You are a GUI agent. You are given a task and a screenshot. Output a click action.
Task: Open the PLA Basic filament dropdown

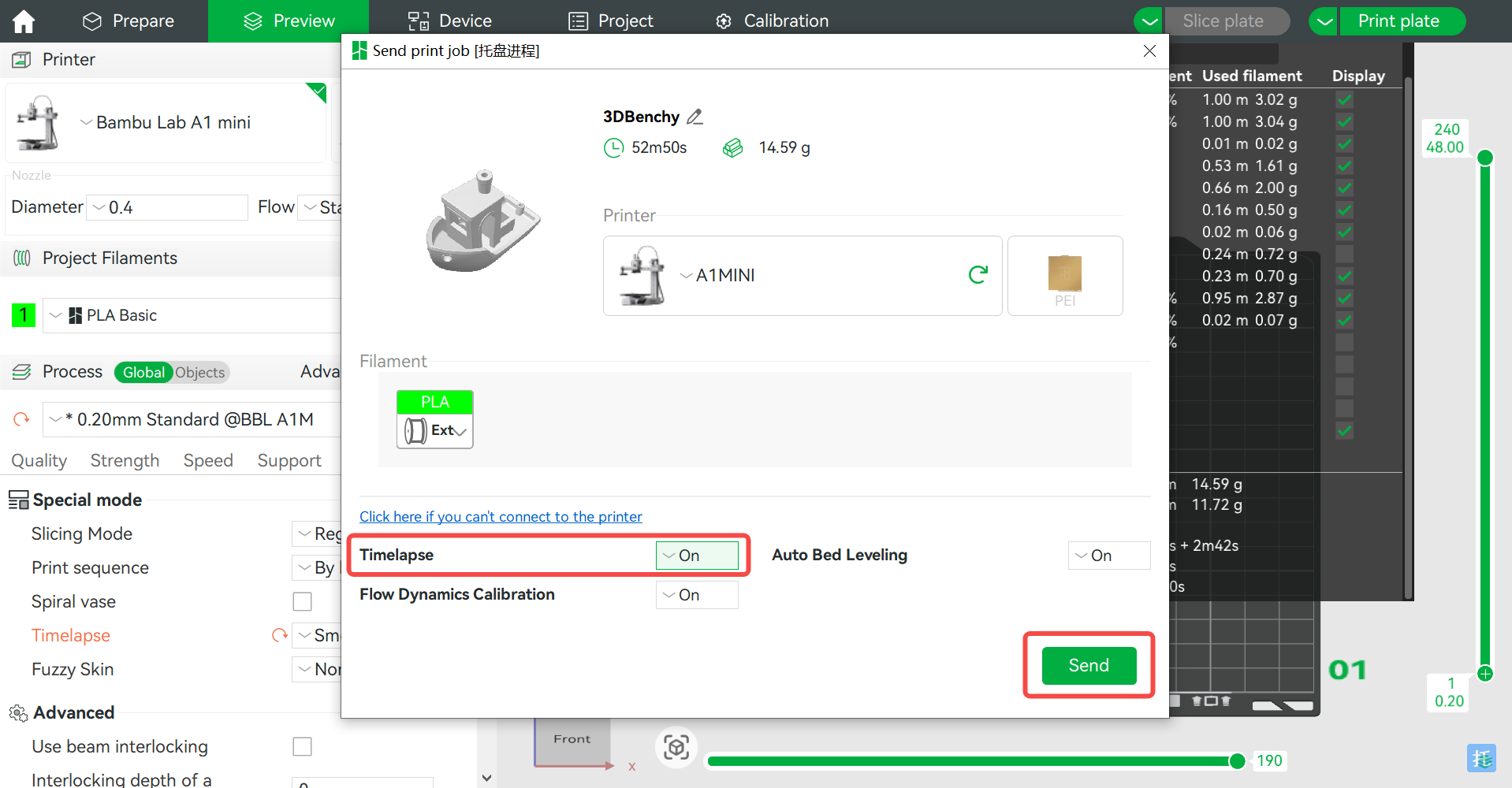pos(192,315)
